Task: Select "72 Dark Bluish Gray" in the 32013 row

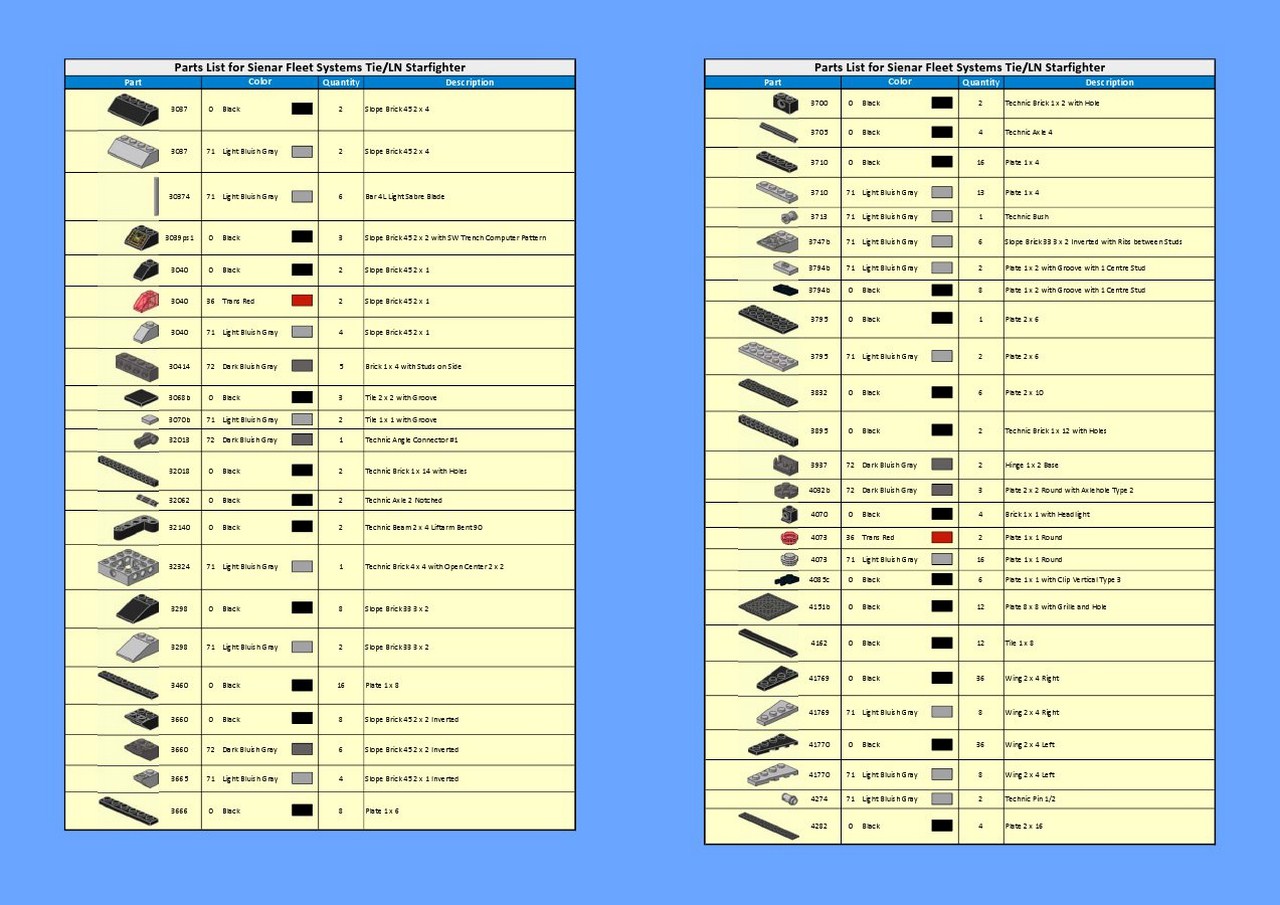Action: coord(242,440)
